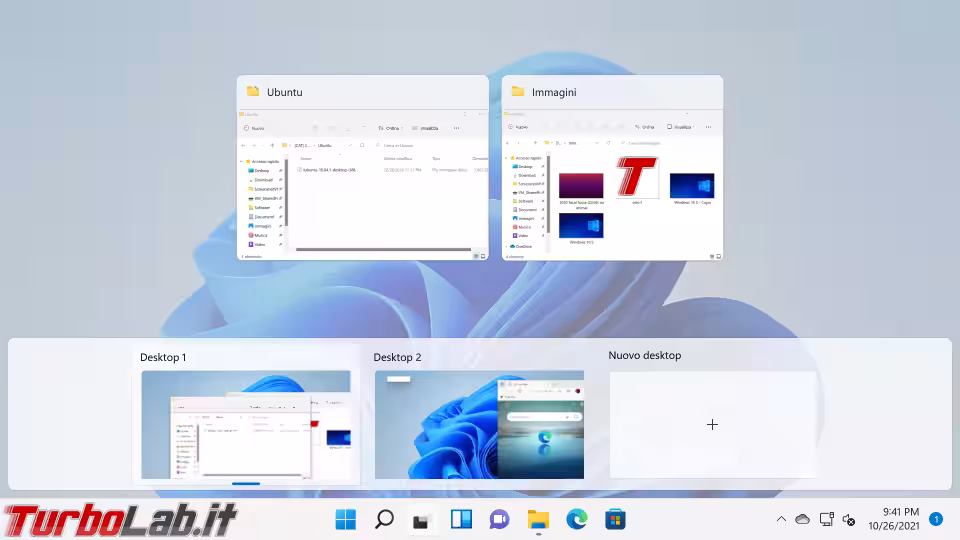The height and width of the screenshot is (540, 960).
Task: Open the network tray icon
Action: pyautogui.click(x=827, y=519)
